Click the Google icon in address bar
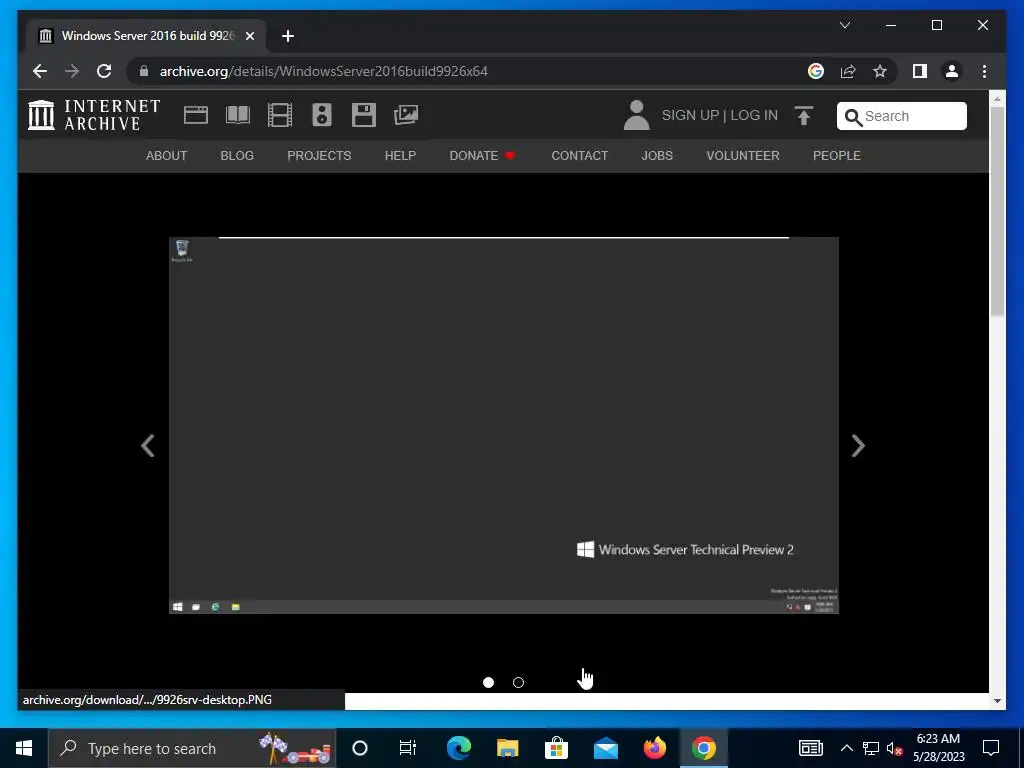This screenshot has width=1024, height=768. pos(816,71)
